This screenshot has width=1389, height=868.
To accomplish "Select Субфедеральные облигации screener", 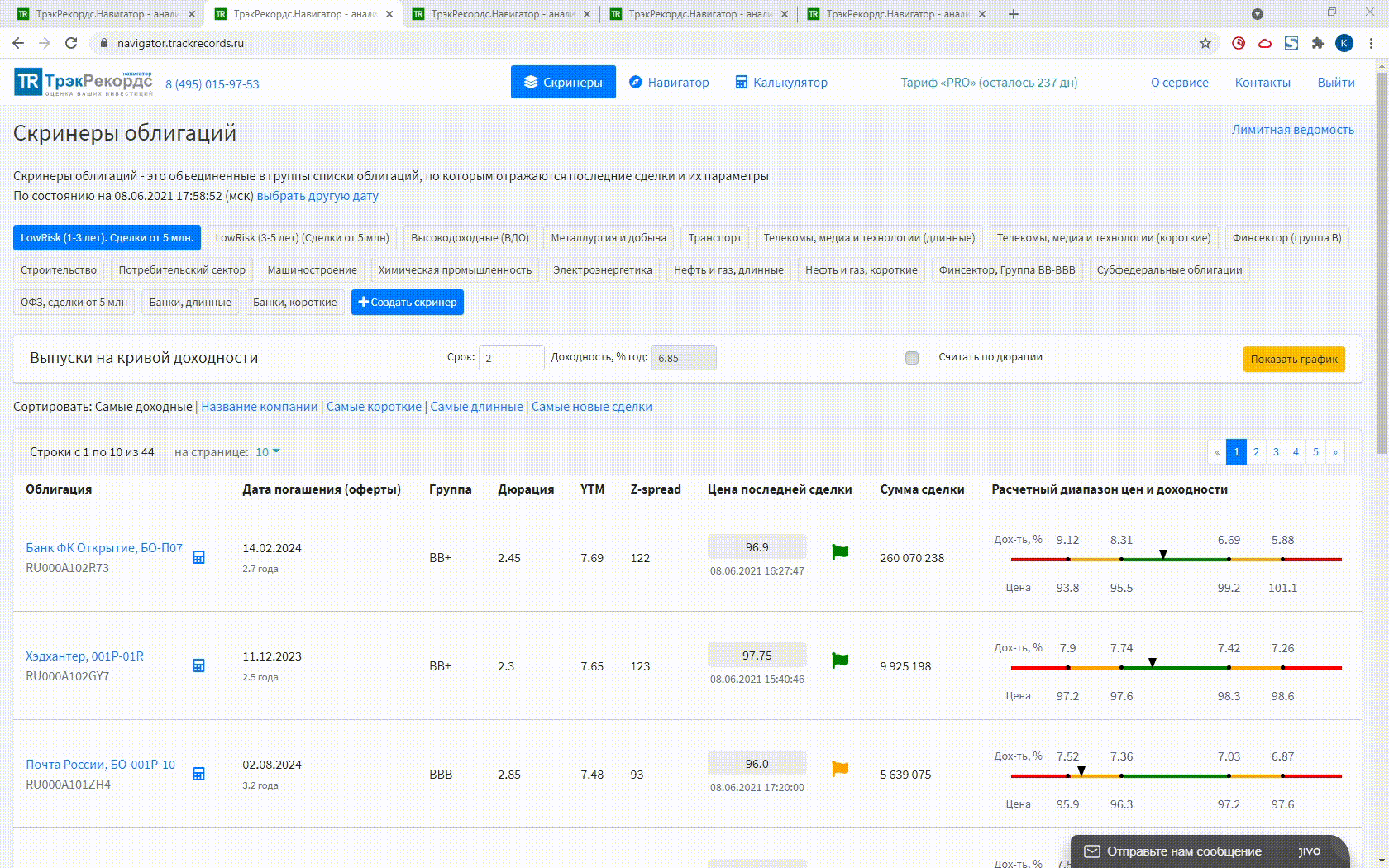I will 1169,269.
